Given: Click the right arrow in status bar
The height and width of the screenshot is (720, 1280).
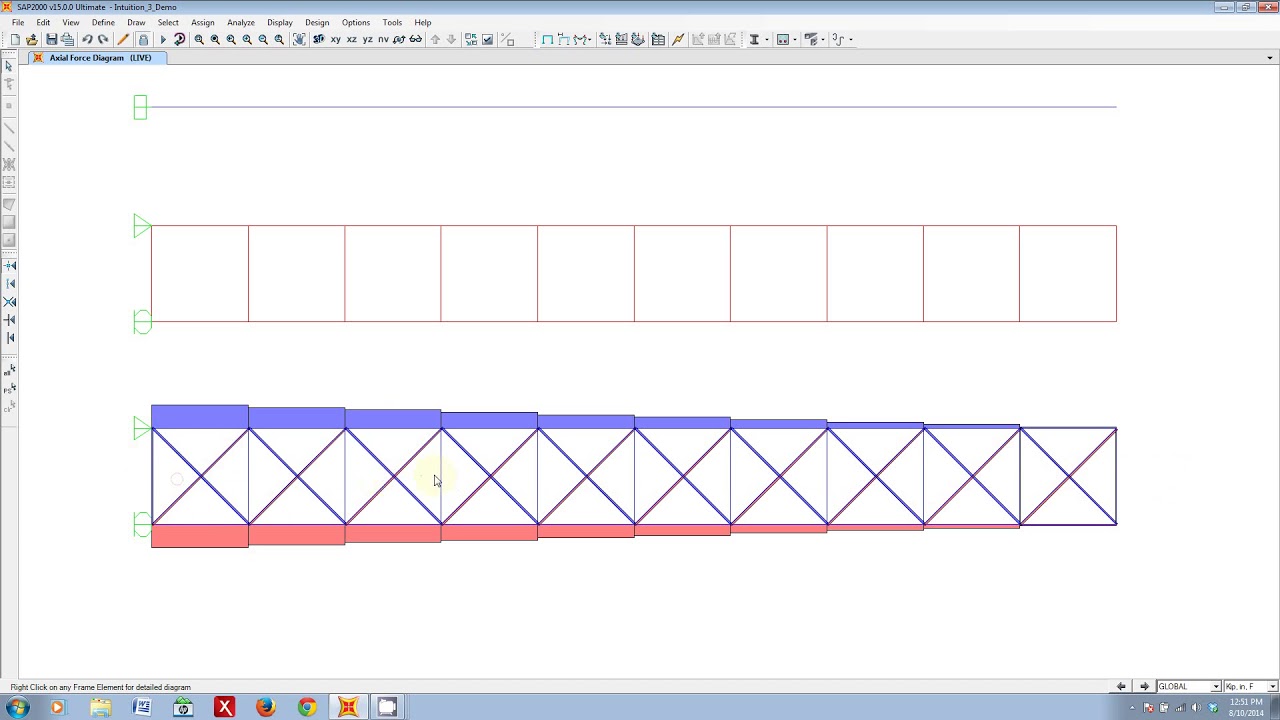Looking at the screenshot, I should click(x=1145, y=687).
